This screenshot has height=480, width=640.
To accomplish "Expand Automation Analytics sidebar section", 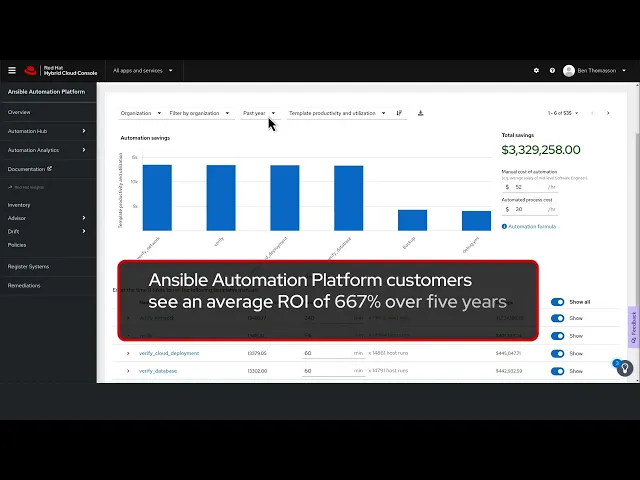I will click(x=48, y=150).
